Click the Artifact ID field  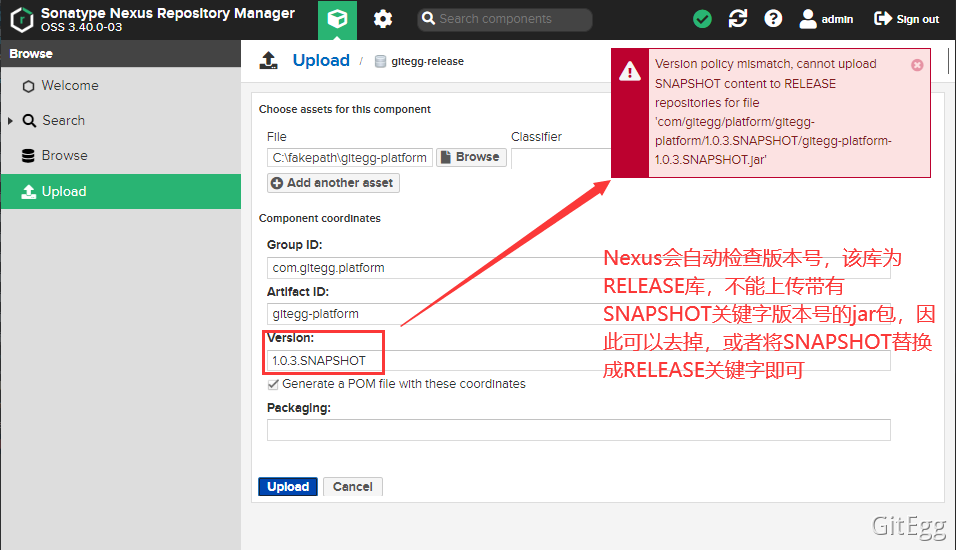(579, 314)
